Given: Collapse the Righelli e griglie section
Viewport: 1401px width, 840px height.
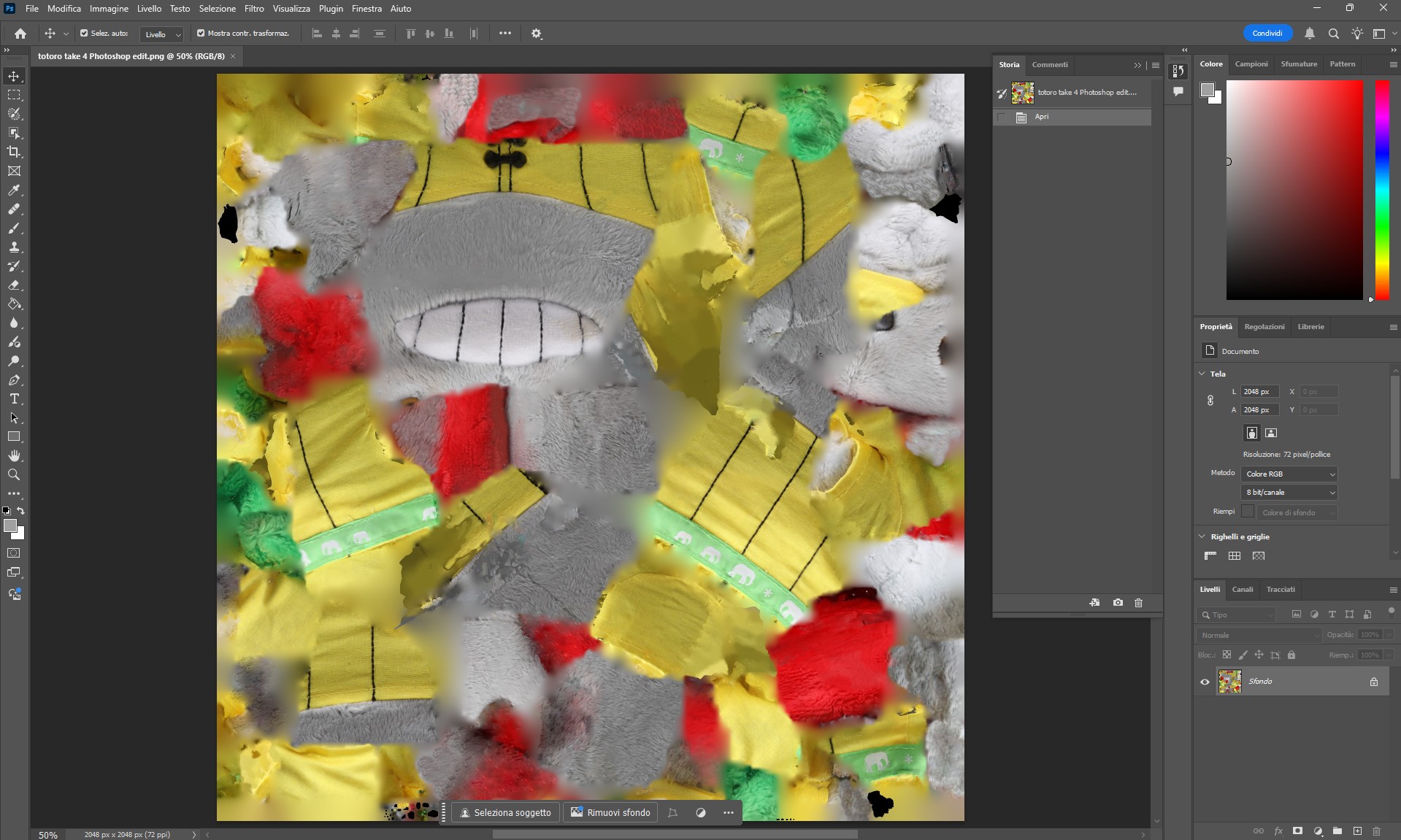Looking at the screenshot, I should click(x=1202, y=536).
